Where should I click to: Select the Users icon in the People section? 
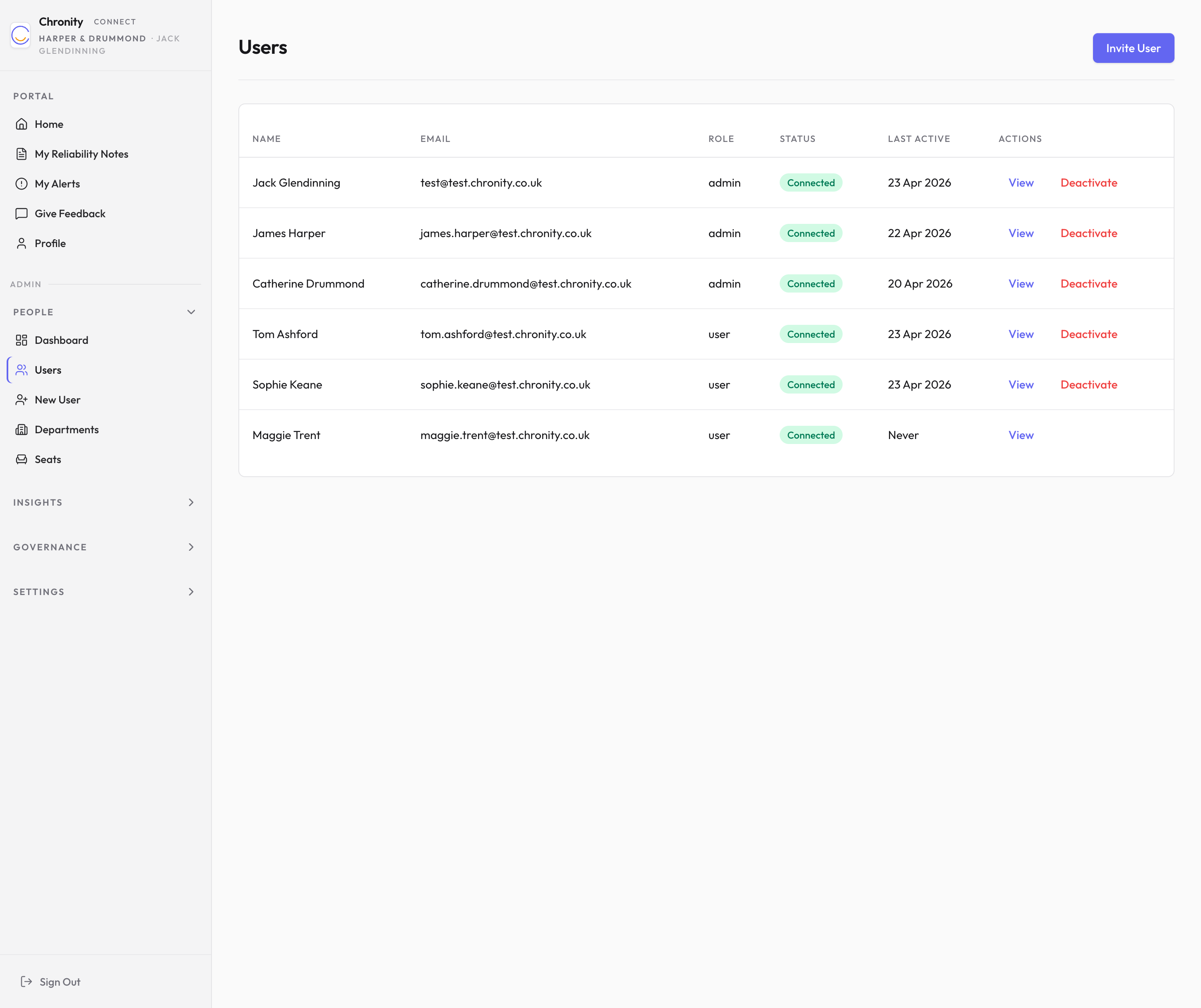pos(22,370)
